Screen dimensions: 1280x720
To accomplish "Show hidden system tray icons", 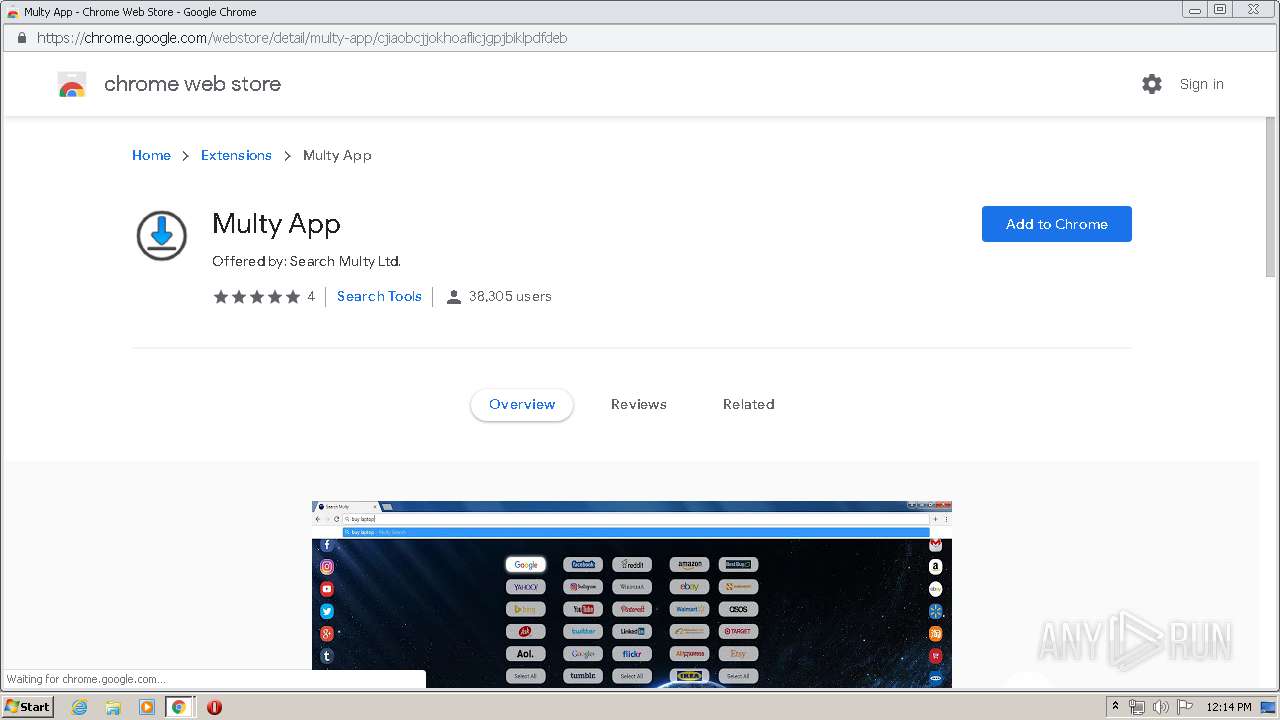I will click(1115, 706).
